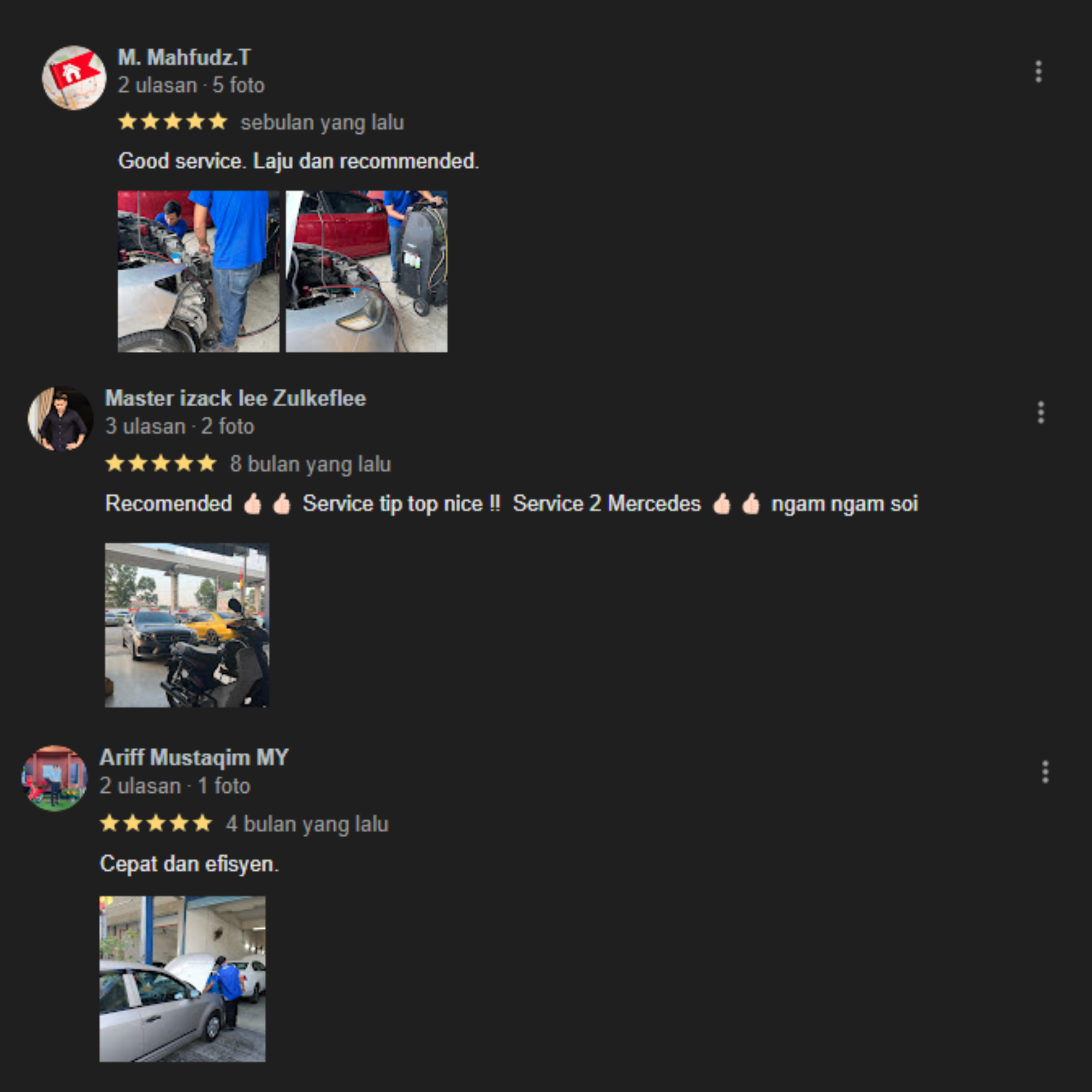Screen dimensions: 1092x1092
Task: Open photo of Mercedes behind parked motorcycle
Action: [x=187, y=625]
